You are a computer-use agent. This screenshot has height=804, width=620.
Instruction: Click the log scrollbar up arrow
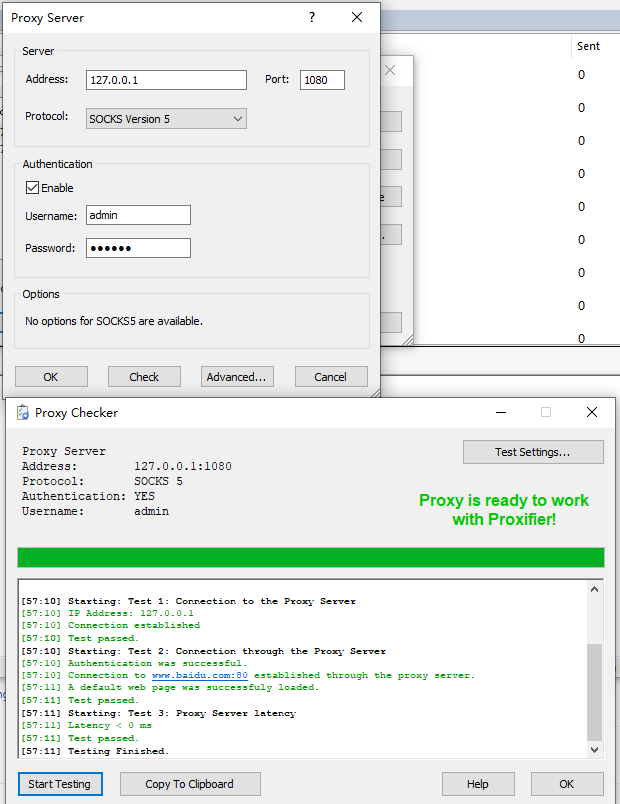[x=594, y=589]
